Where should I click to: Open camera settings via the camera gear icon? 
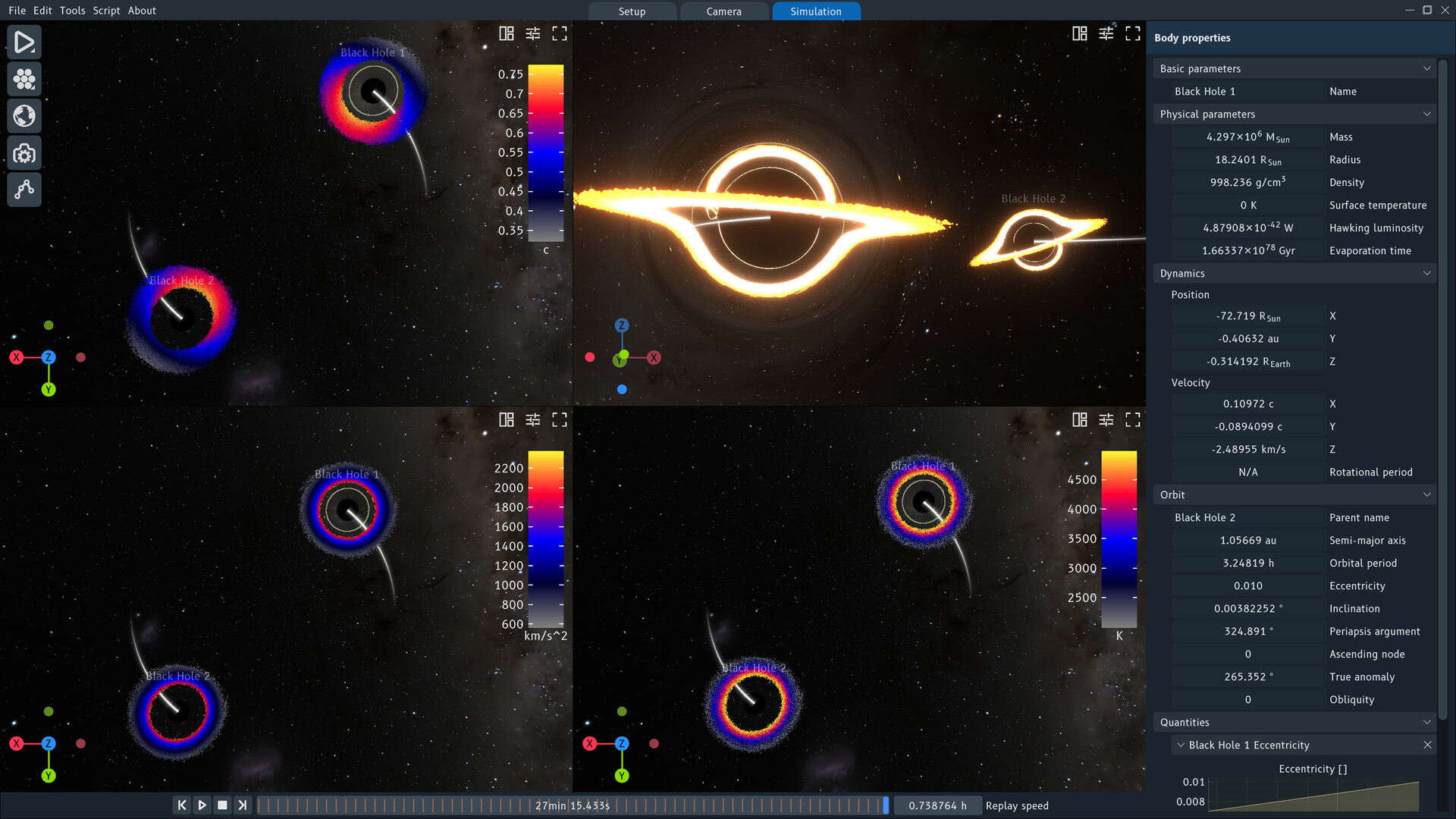[24, 152]
